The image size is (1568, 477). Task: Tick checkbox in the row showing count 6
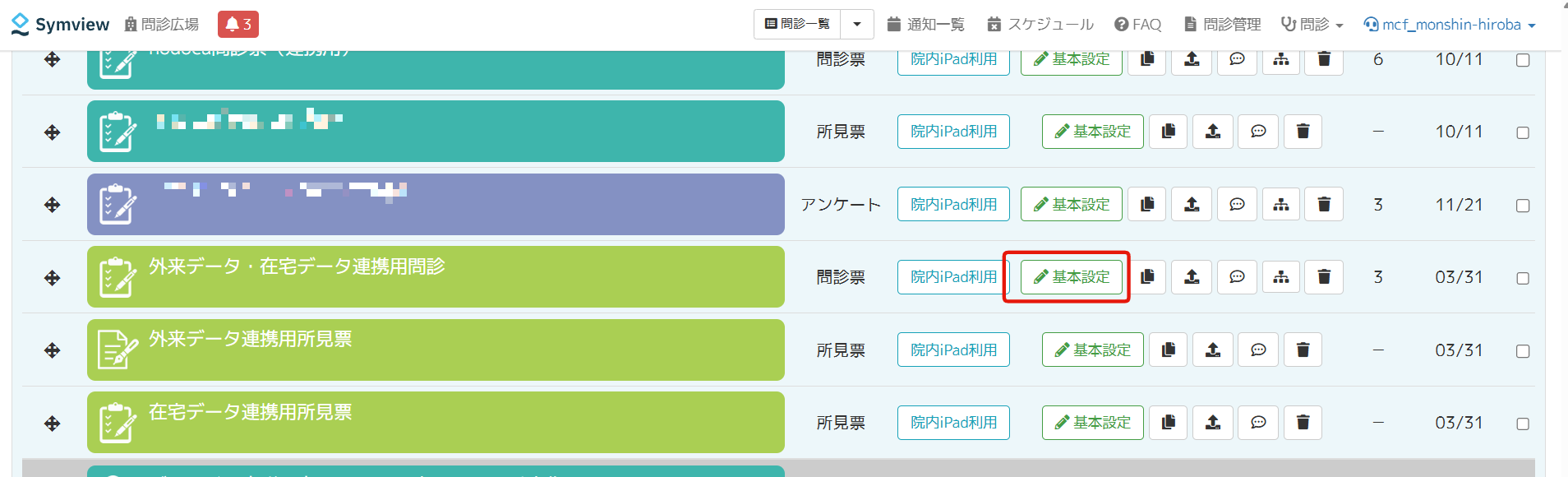point(1523,60)
